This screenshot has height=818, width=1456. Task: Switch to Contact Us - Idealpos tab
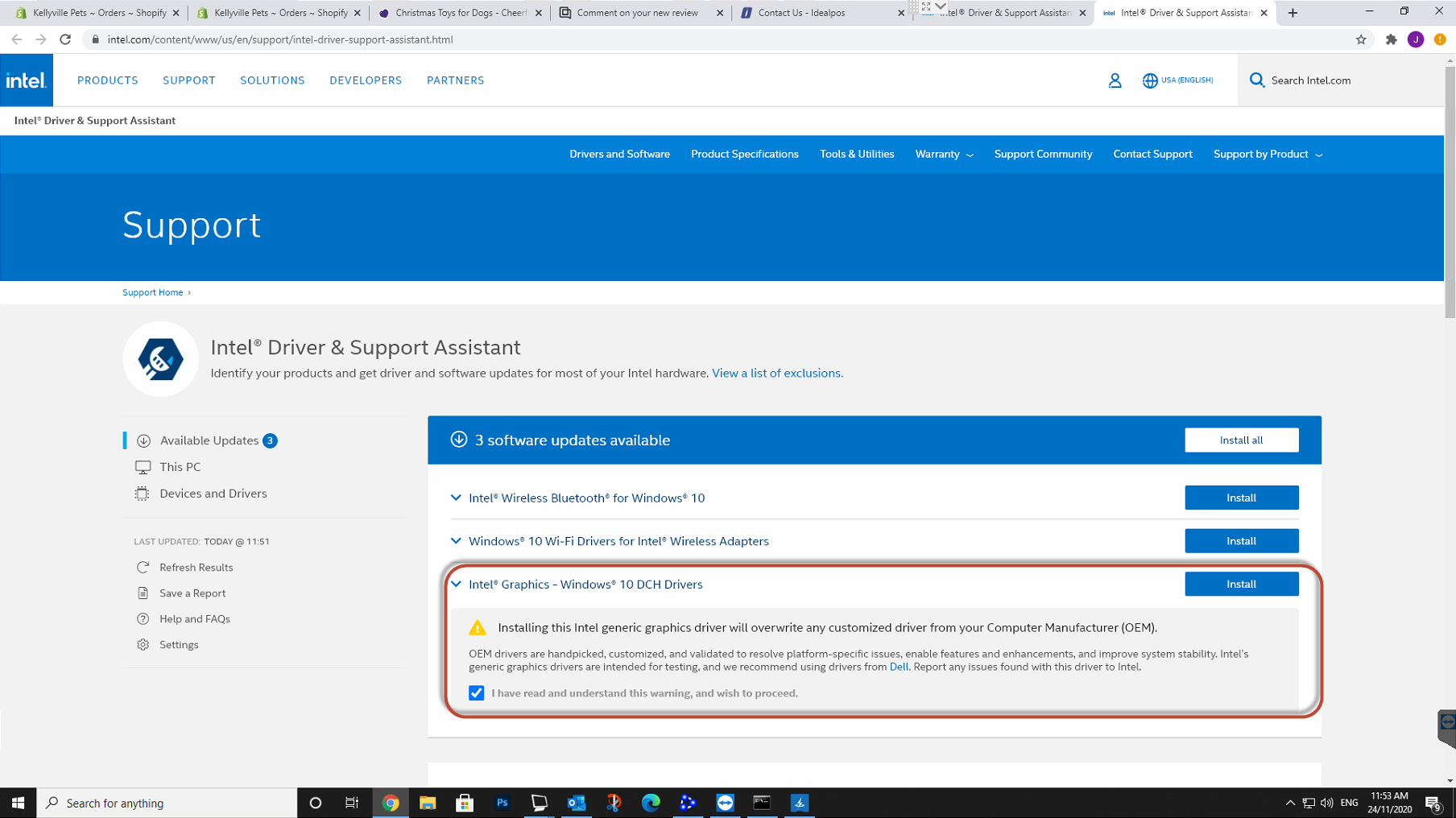tap(821, 13)
